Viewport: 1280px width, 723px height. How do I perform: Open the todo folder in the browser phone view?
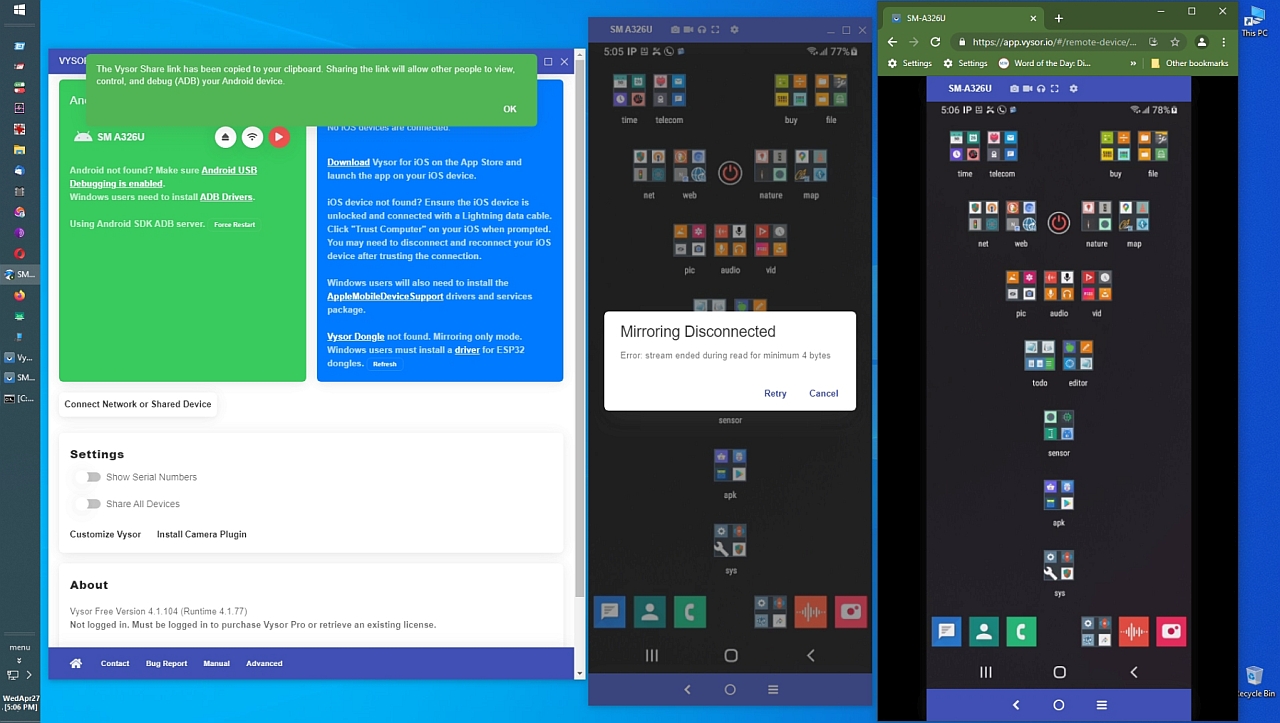click(x=1040, y=355)
